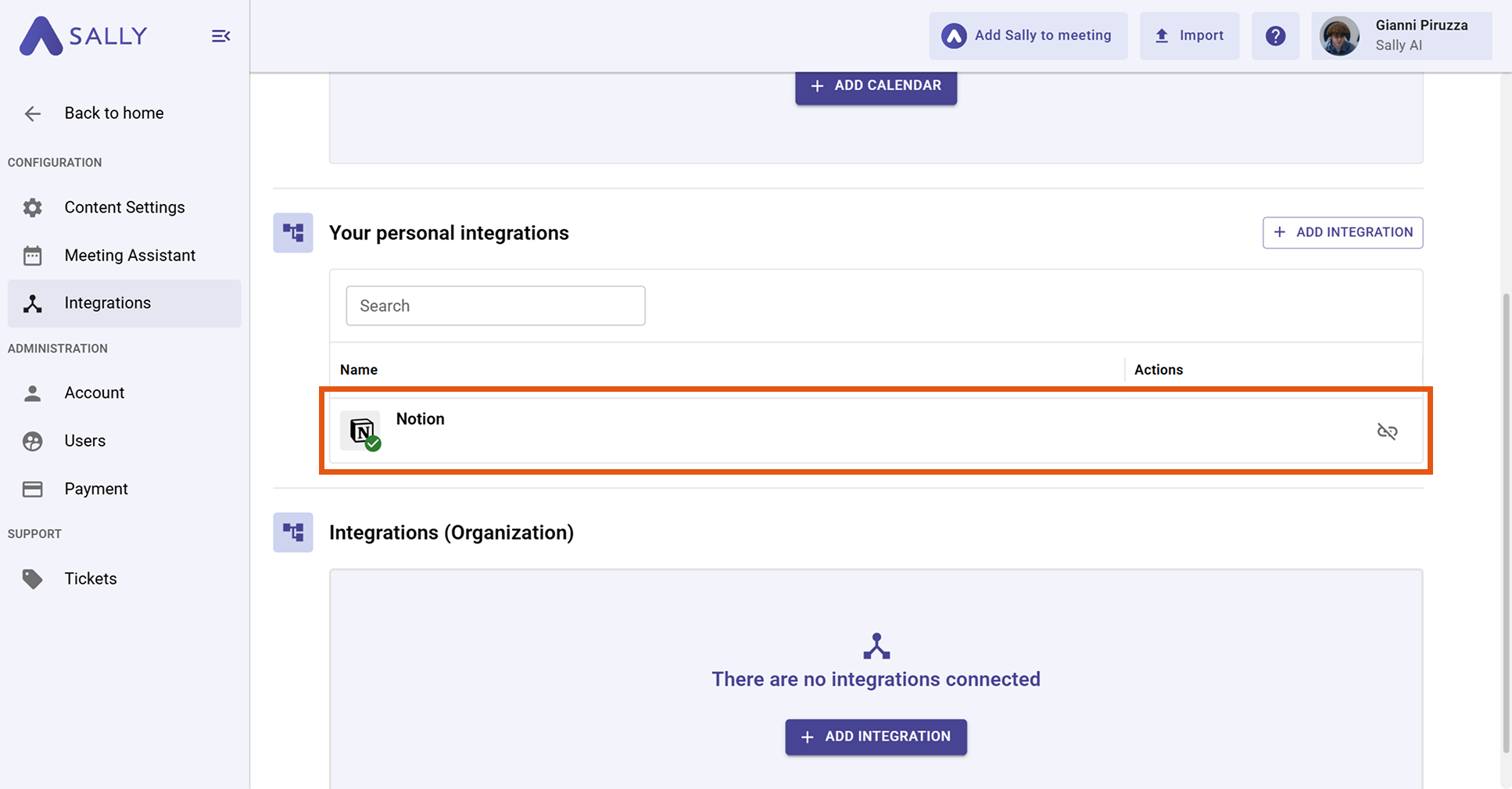This screenshot has width=1512, height=789.
Task: Click the Add Calendar button
Action: [876, 86]
